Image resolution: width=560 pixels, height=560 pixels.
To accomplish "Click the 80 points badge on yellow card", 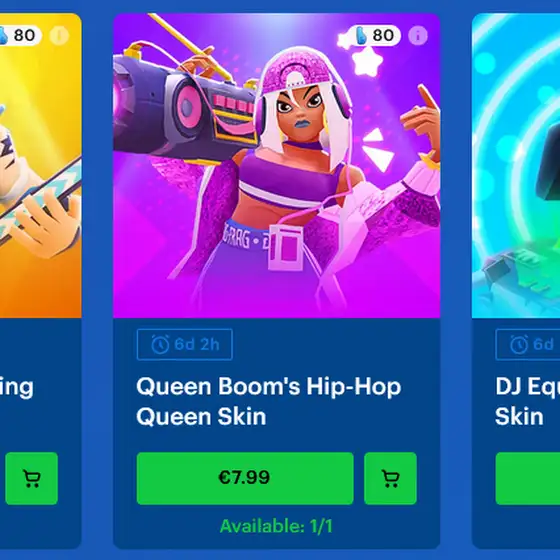I will (x=20, y=35).
